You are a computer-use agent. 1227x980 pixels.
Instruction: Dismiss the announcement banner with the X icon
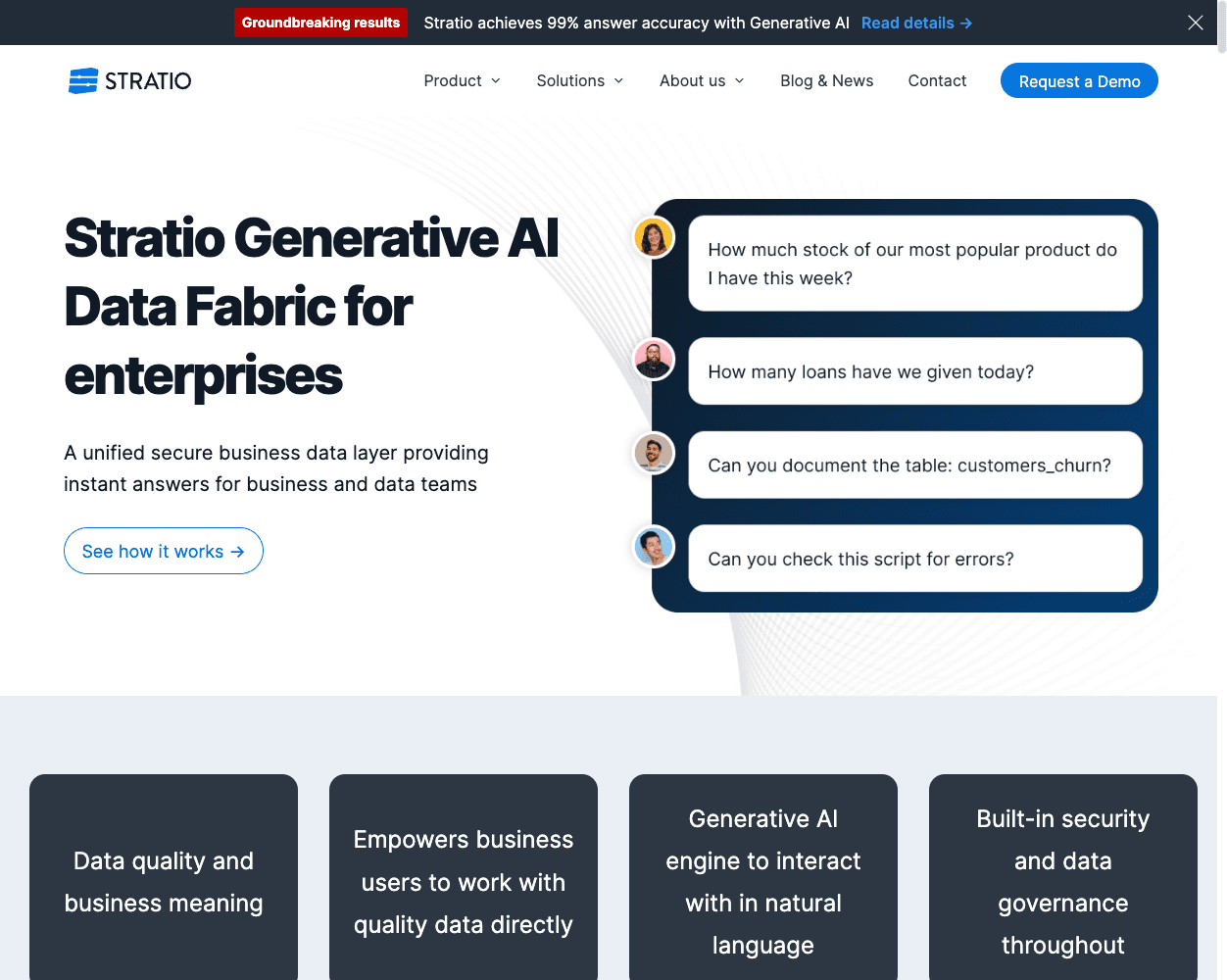(x=1195, y=23)
